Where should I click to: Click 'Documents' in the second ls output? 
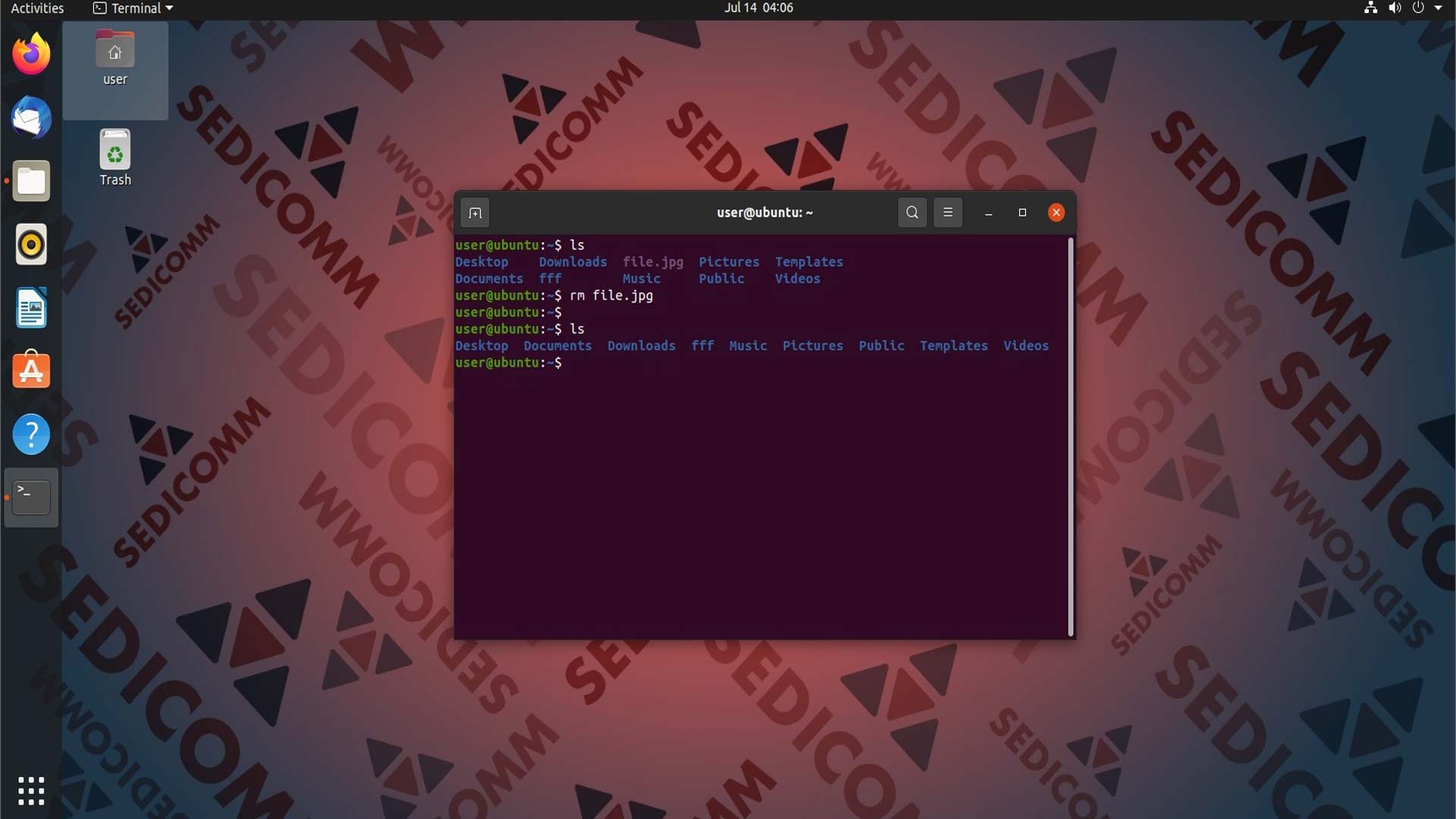[x=557, y=346]
